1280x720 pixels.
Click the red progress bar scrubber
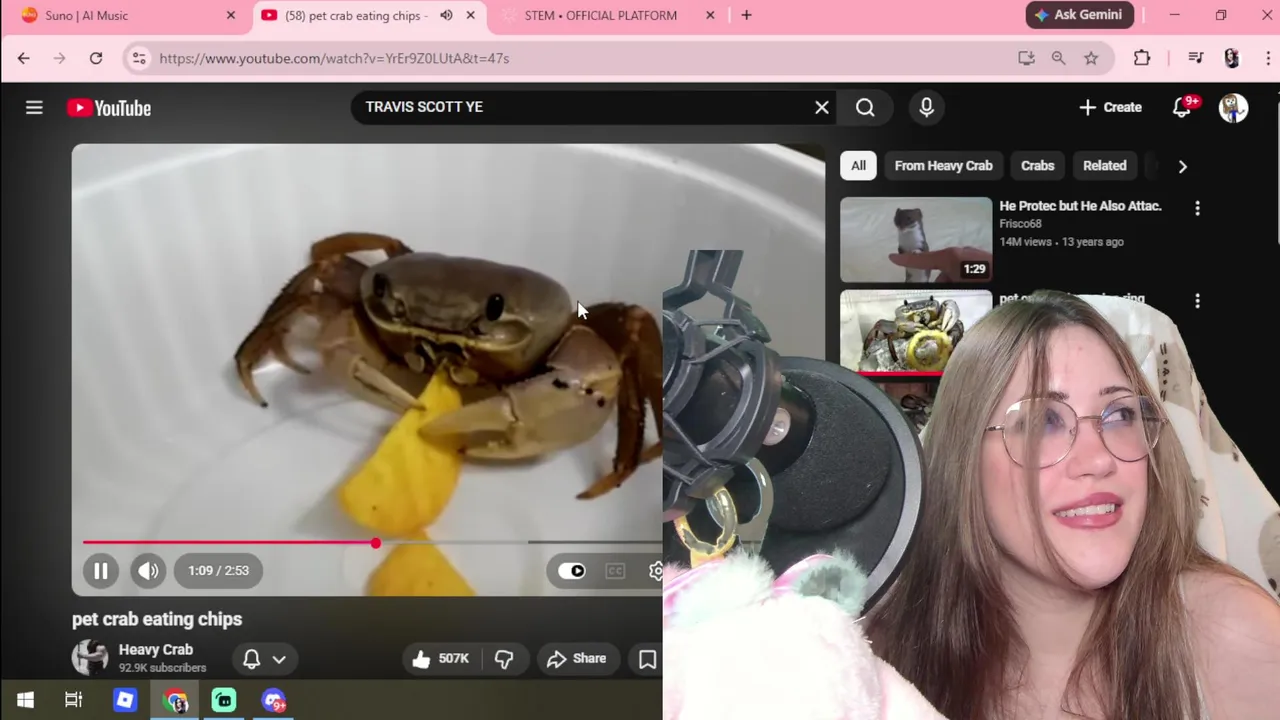(375, 543)
